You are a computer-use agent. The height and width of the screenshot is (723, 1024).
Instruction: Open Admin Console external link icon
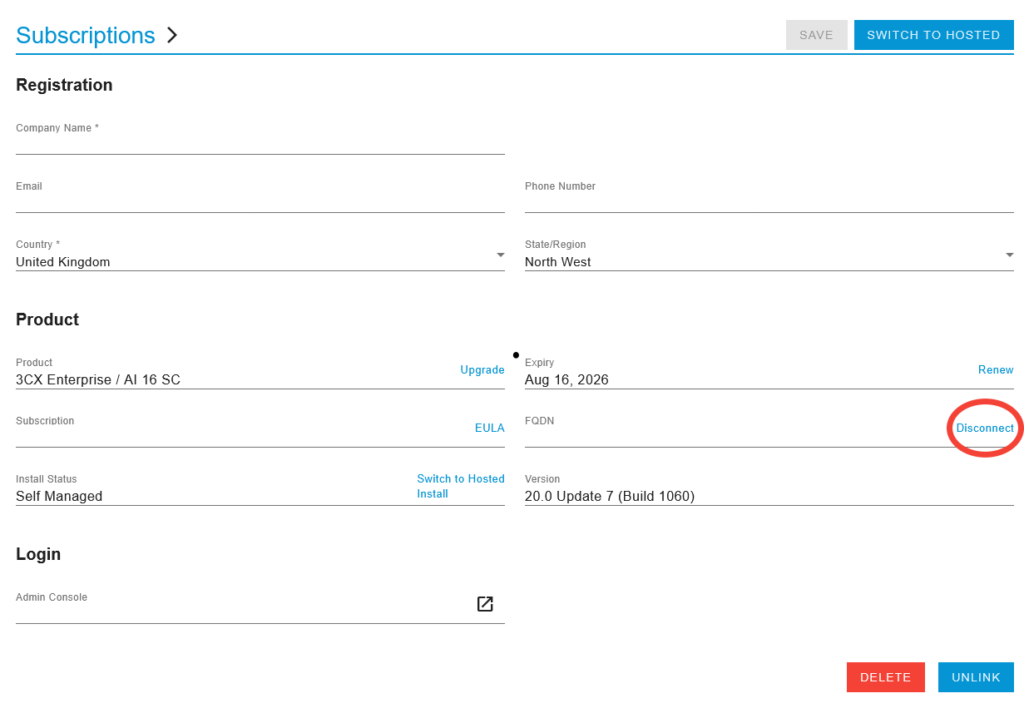(485, 604)
